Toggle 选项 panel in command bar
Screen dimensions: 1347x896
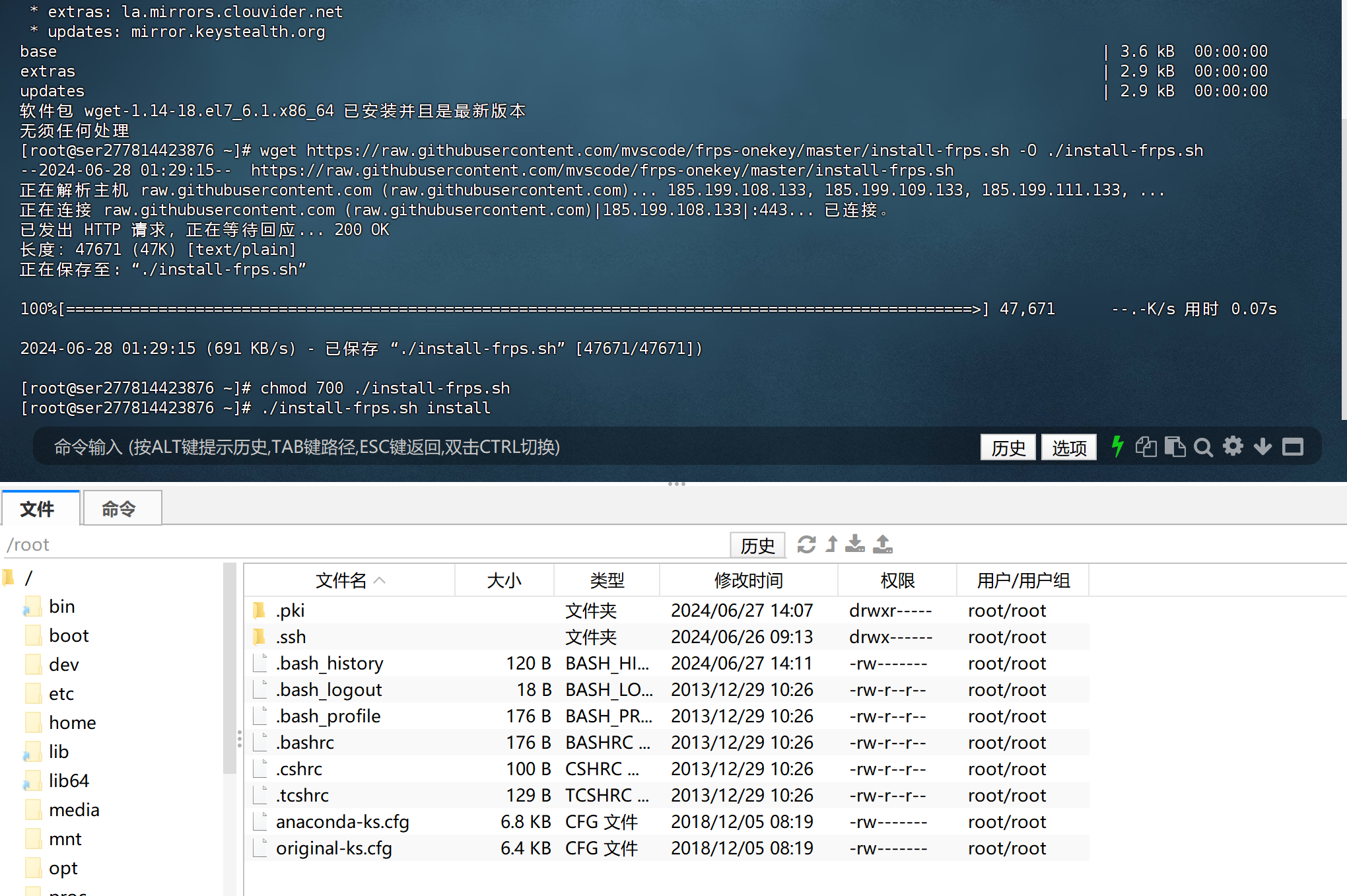click(1068, 447)
